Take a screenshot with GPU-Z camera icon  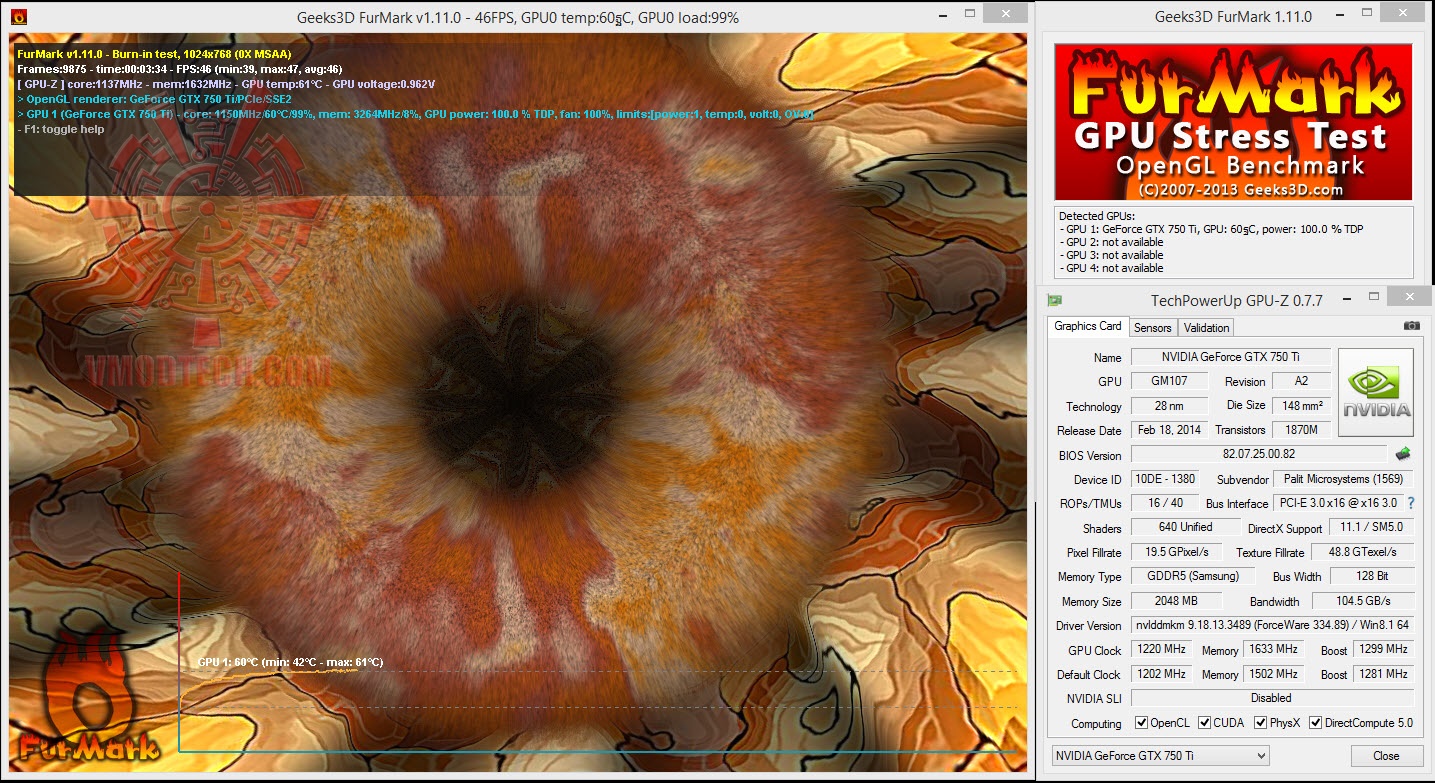(x=1411, y=326)
